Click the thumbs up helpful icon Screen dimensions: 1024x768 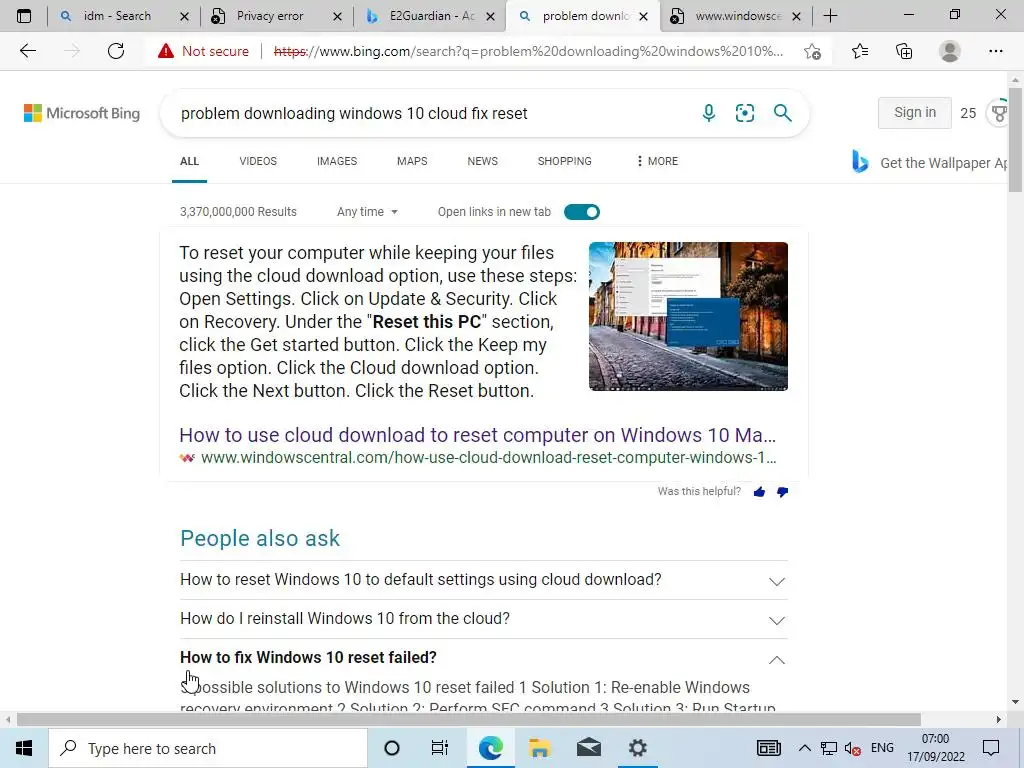tap(759, 492)
